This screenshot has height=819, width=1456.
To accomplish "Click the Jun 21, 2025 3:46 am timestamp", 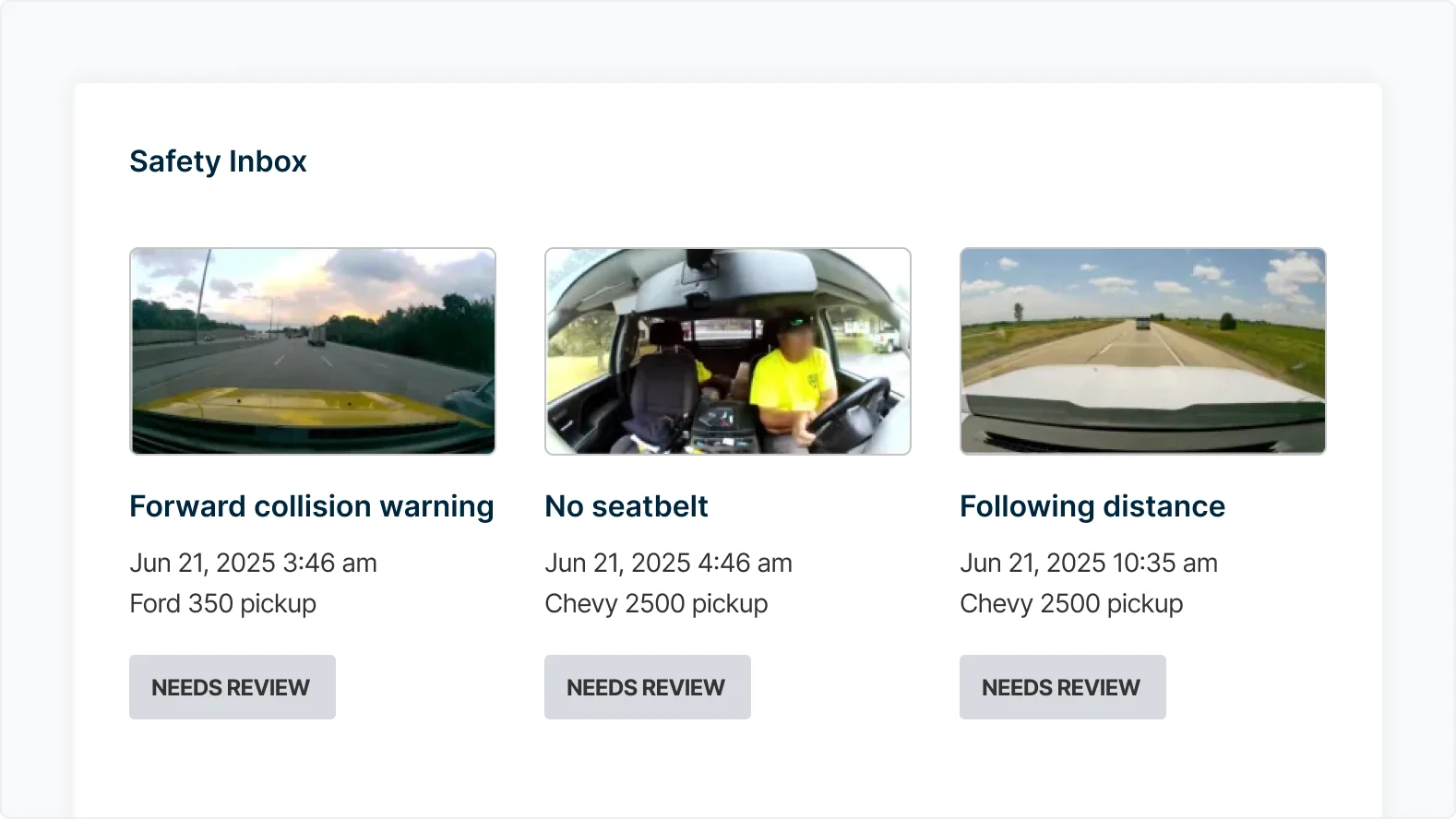I will pos(253,563).
